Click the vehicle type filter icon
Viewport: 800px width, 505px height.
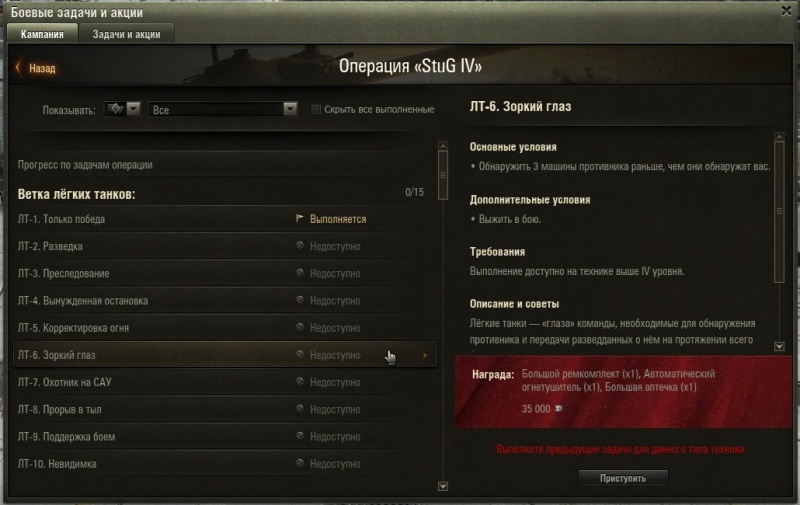coord(115,109)
